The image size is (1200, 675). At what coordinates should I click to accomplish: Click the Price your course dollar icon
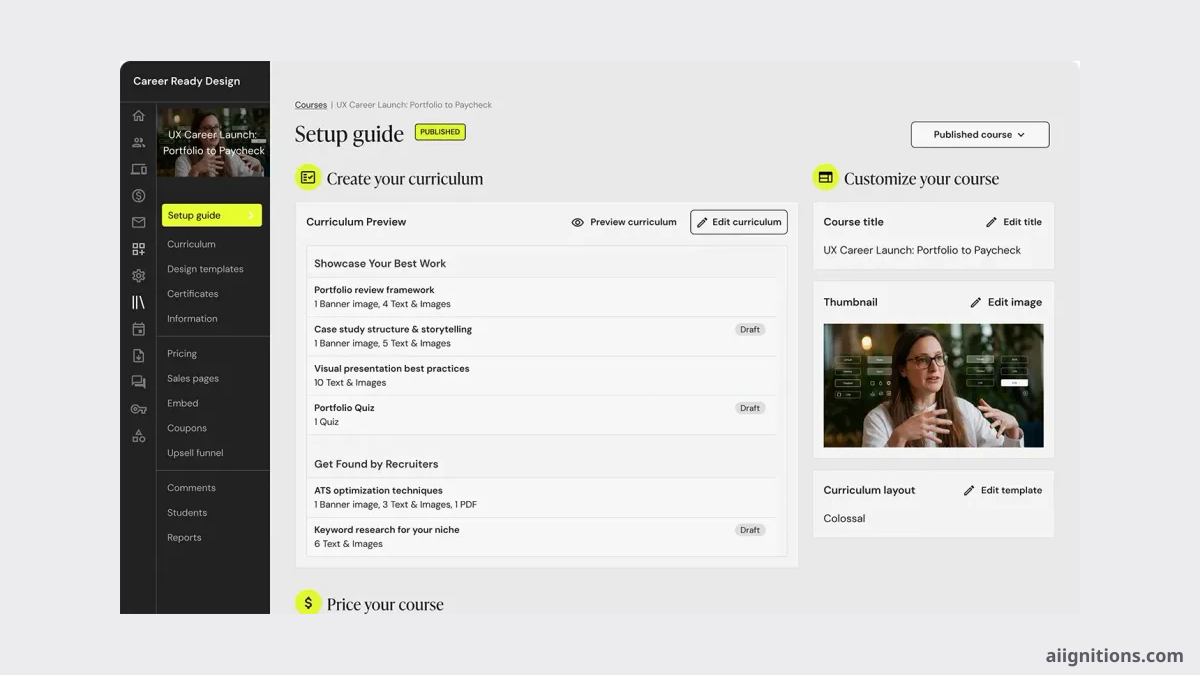pyautogui.click(x=308, y=603)
